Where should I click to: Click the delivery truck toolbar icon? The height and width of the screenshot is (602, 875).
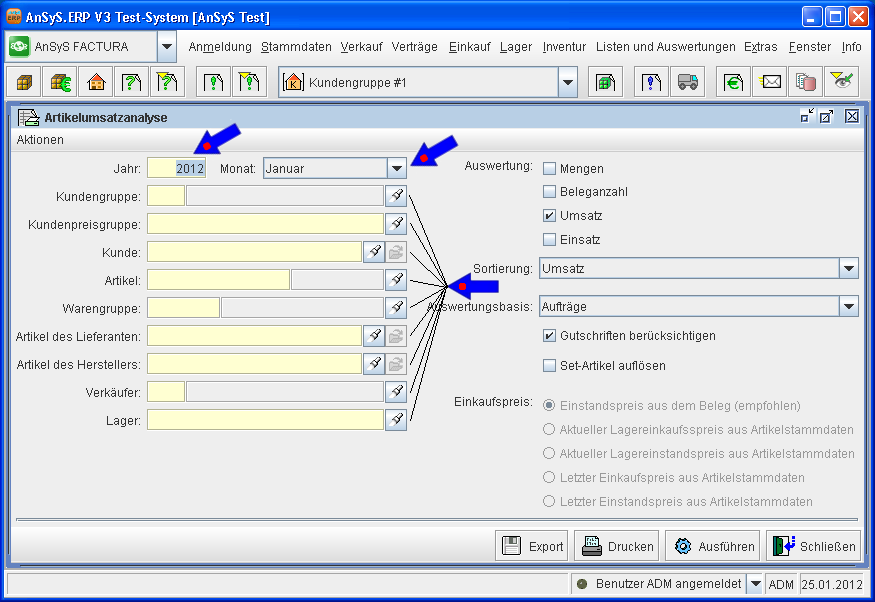click(687, 82)
